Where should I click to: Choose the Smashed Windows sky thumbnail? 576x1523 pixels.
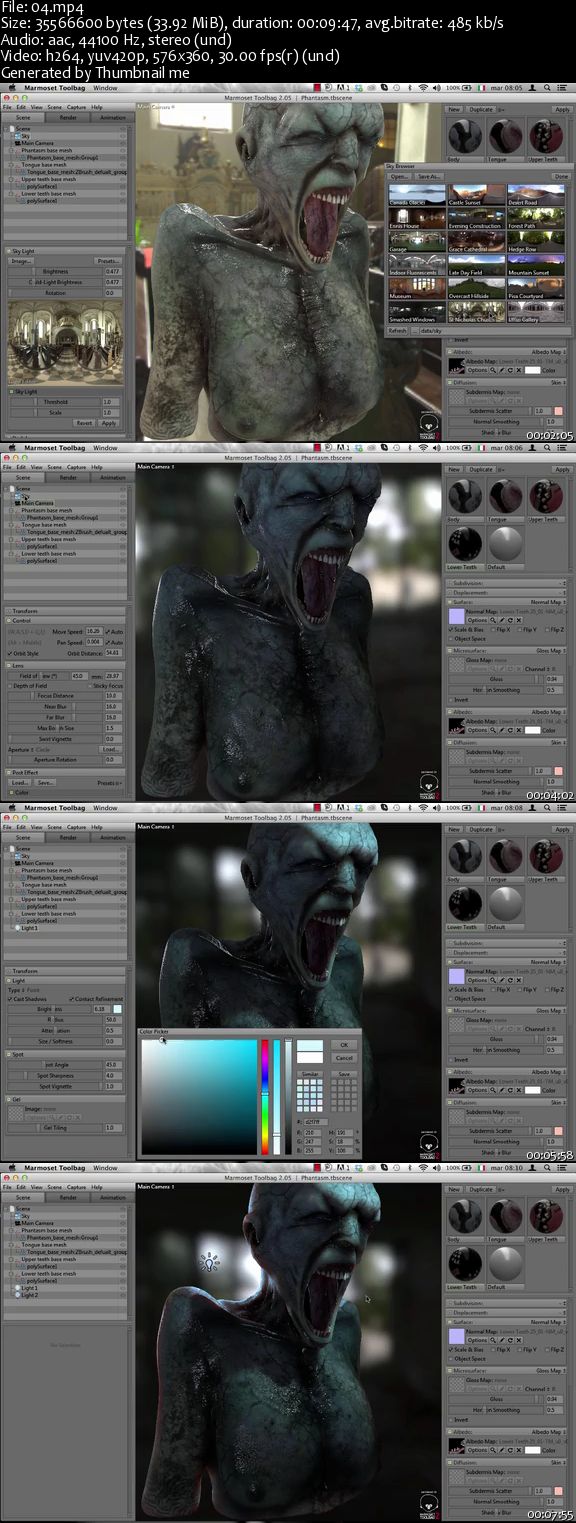[417, 311]
